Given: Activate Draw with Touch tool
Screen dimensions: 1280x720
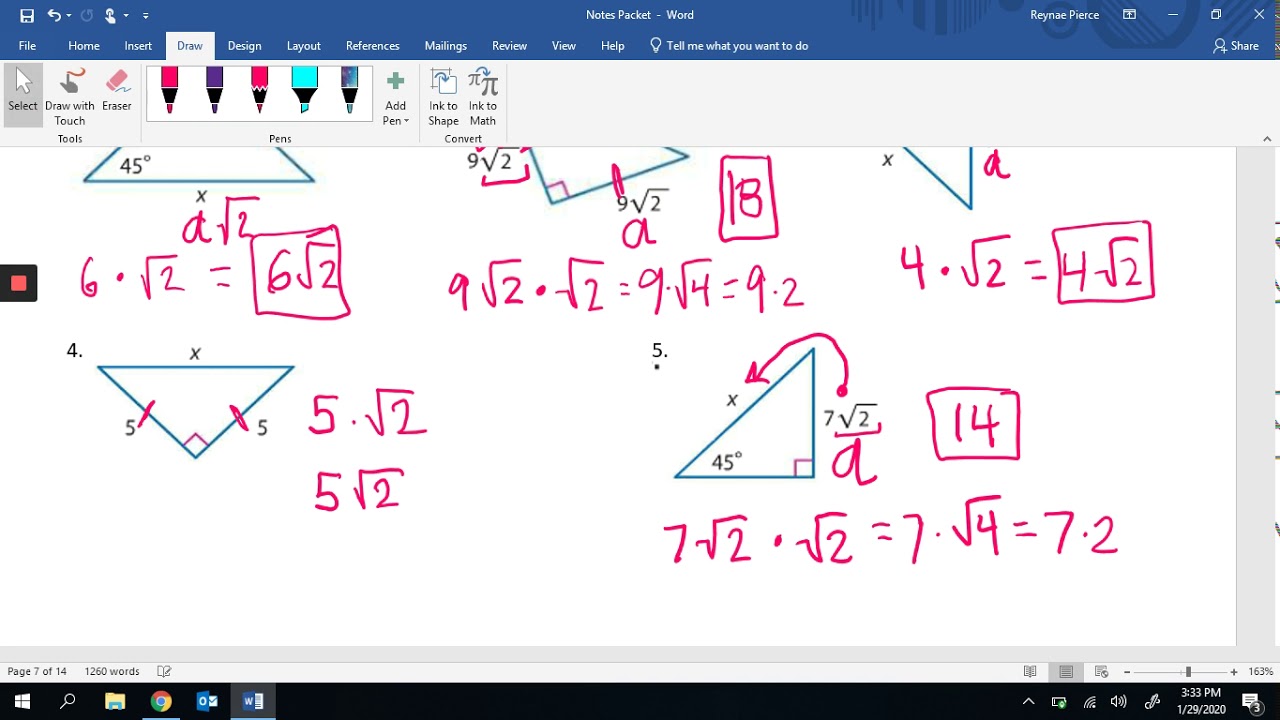Looking at the screenshot, I should [x=70, y=95].
